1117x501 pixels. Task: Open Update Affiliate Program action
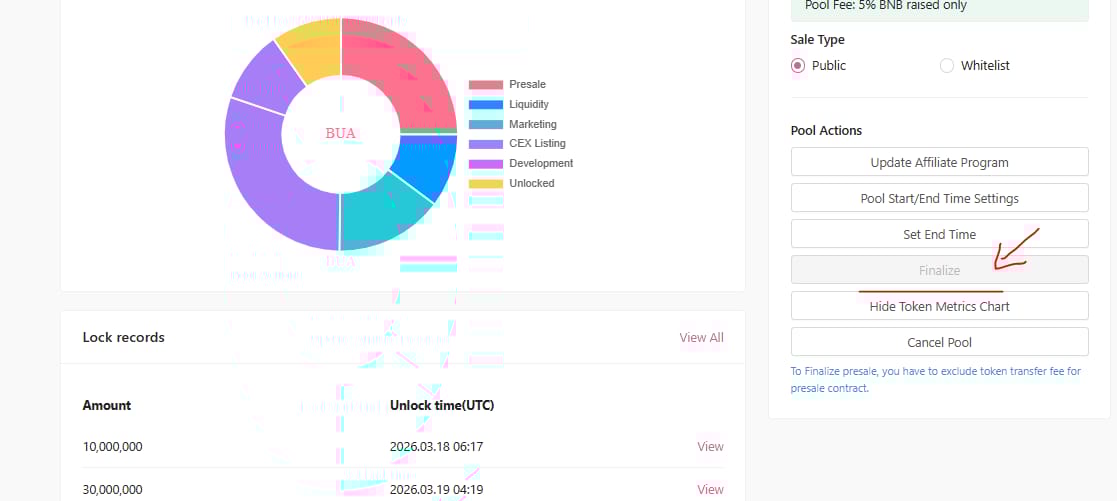pyautogui.click(x=939, y=162)
